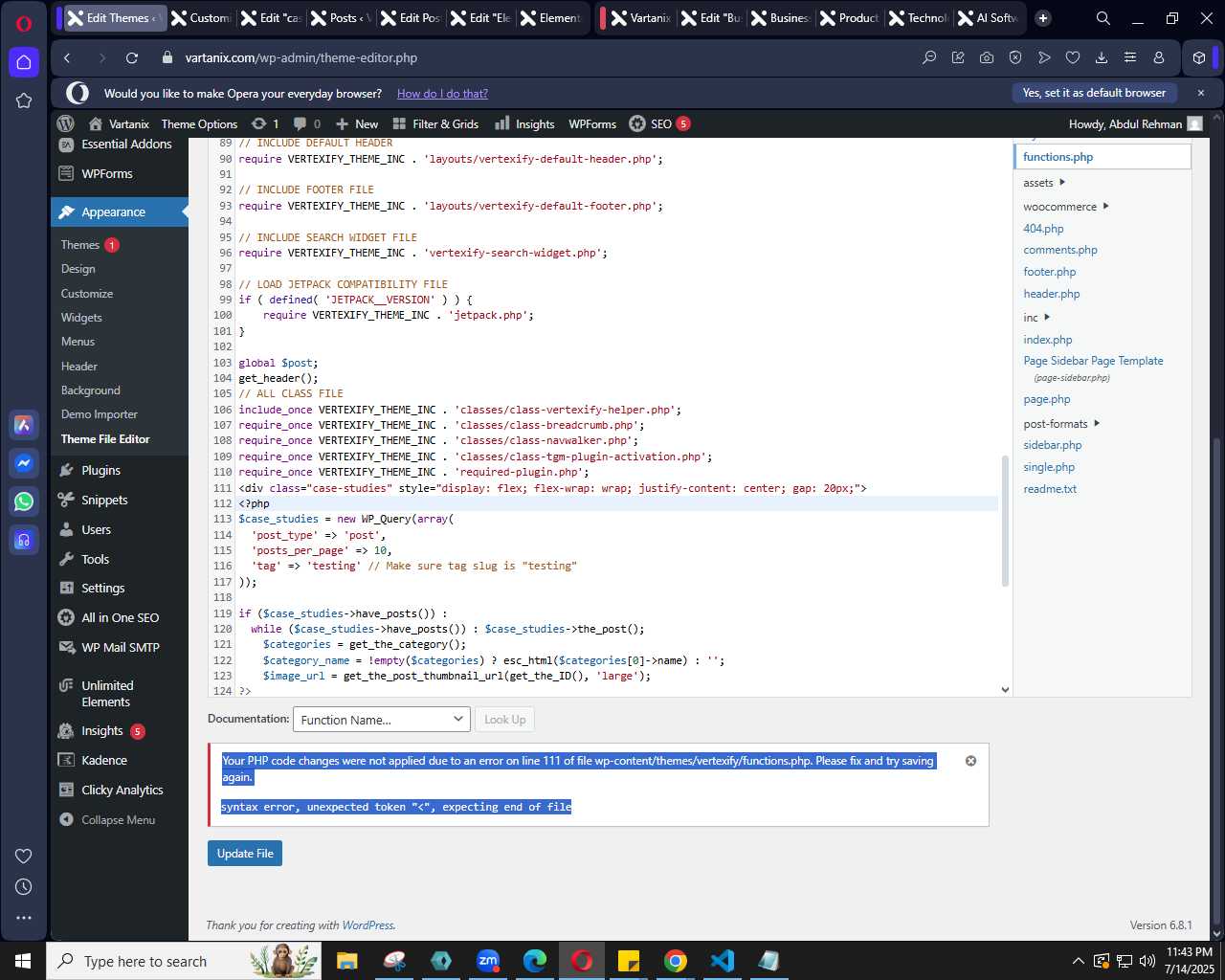
Task: Switch to the Customize browser tab
Action: pyautogui.click(x=201, y=18)
